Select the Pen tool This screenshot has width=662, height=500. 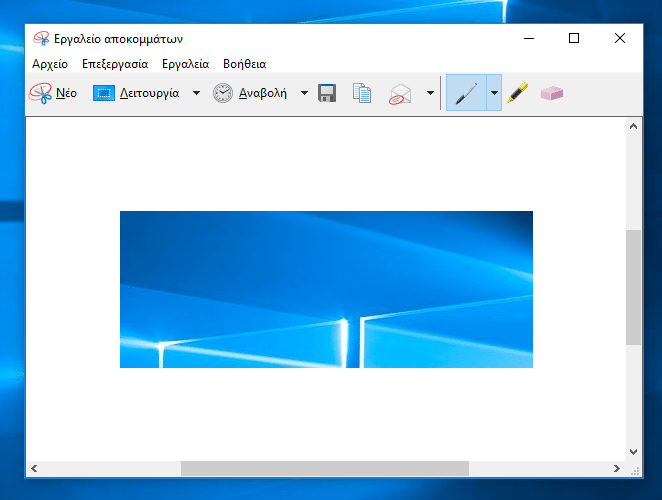pyautogui.click(x=467, y=93)
